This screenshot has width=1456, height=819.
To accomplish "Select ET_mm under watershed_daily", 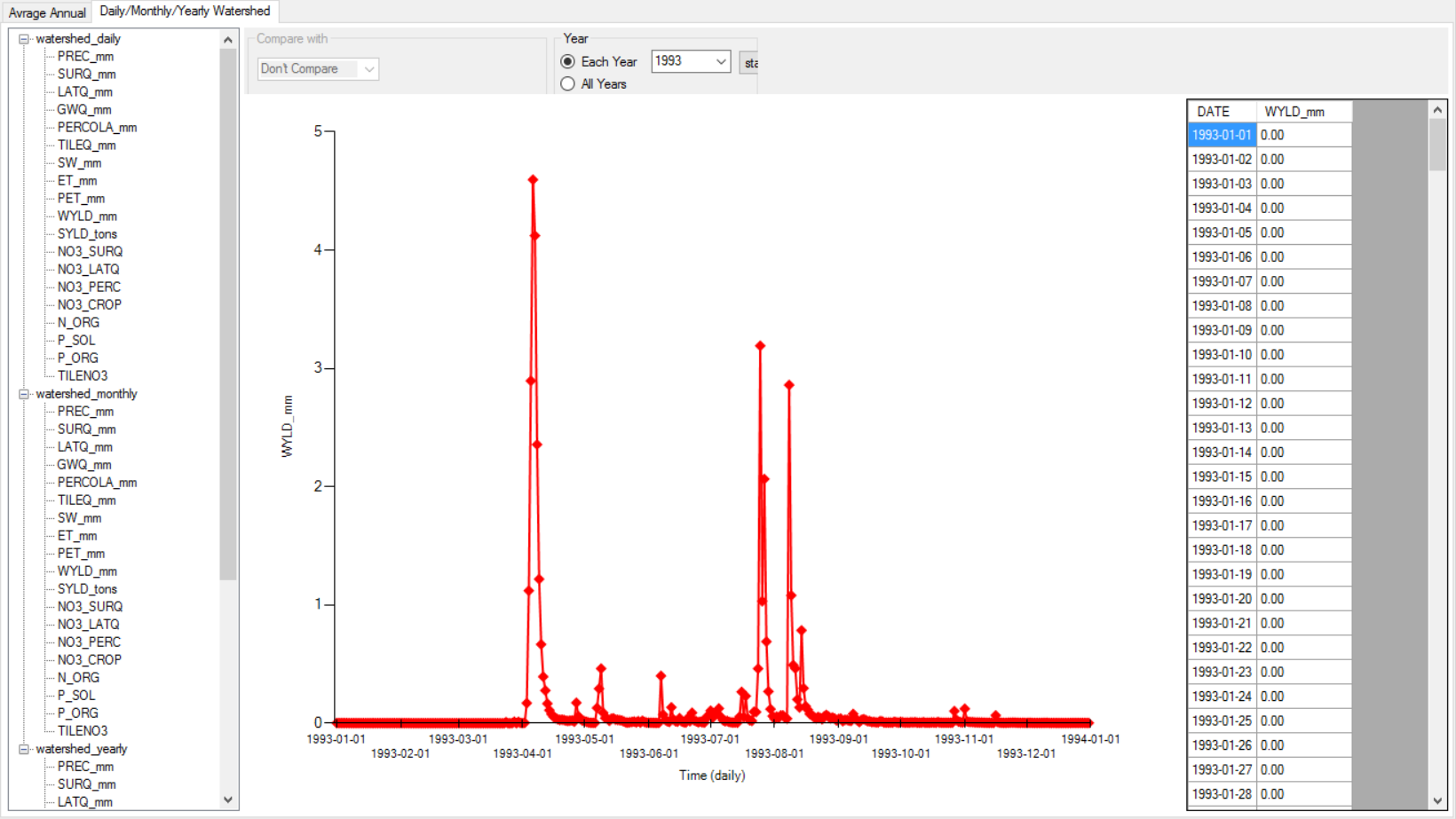I will click(x=77, y=181).
